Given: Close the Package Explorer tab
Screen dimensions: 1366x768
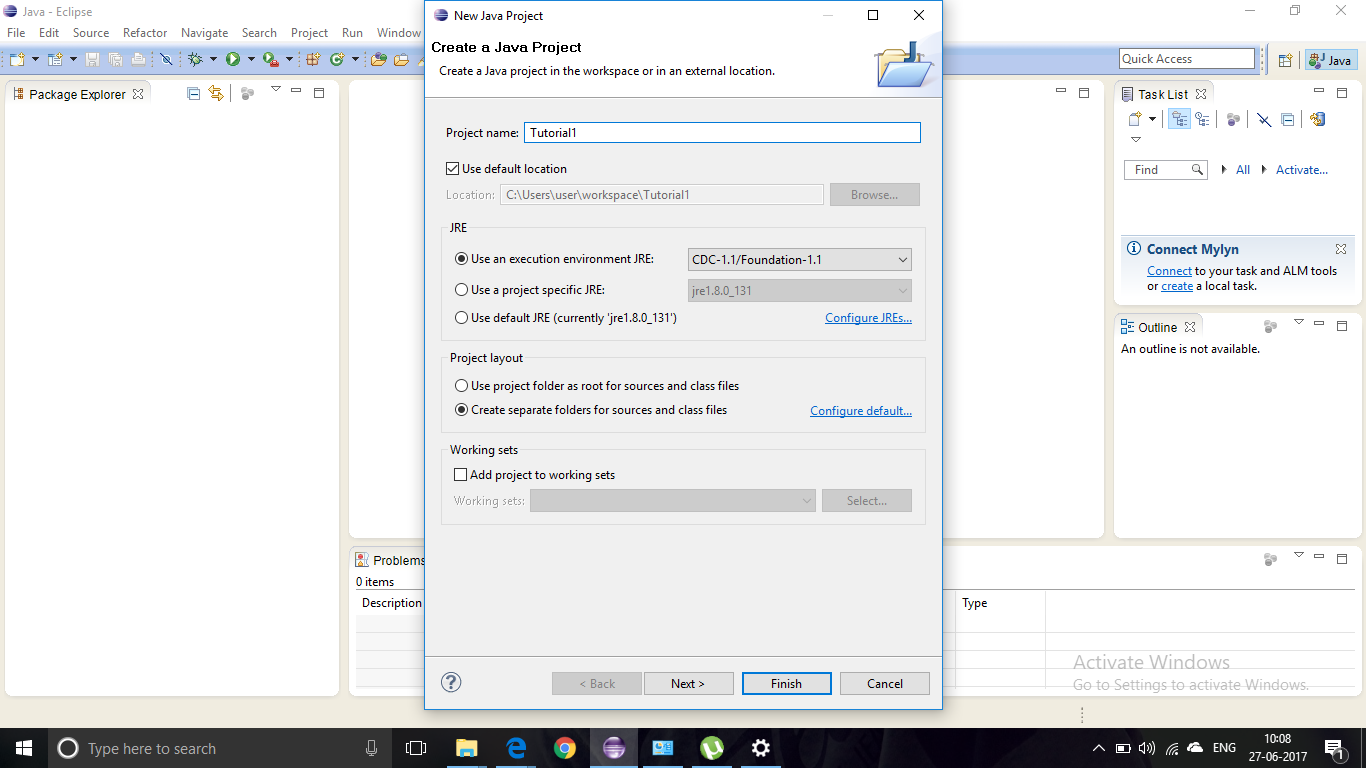Looking at the screenshot, I should tap(138, 93).
